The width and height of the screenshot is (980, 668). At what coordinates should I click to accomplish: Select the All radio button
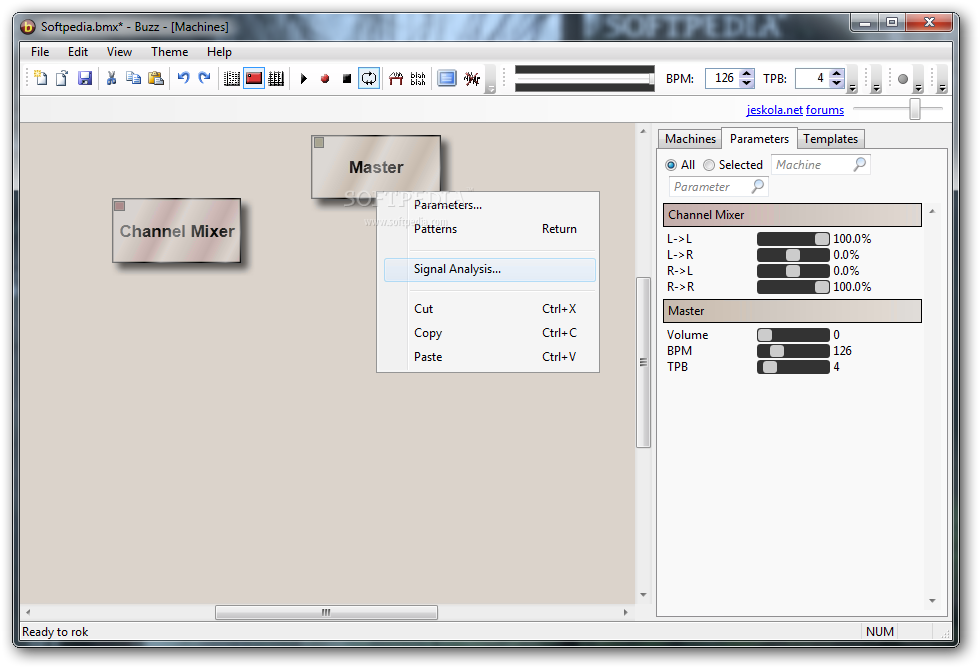671,165
